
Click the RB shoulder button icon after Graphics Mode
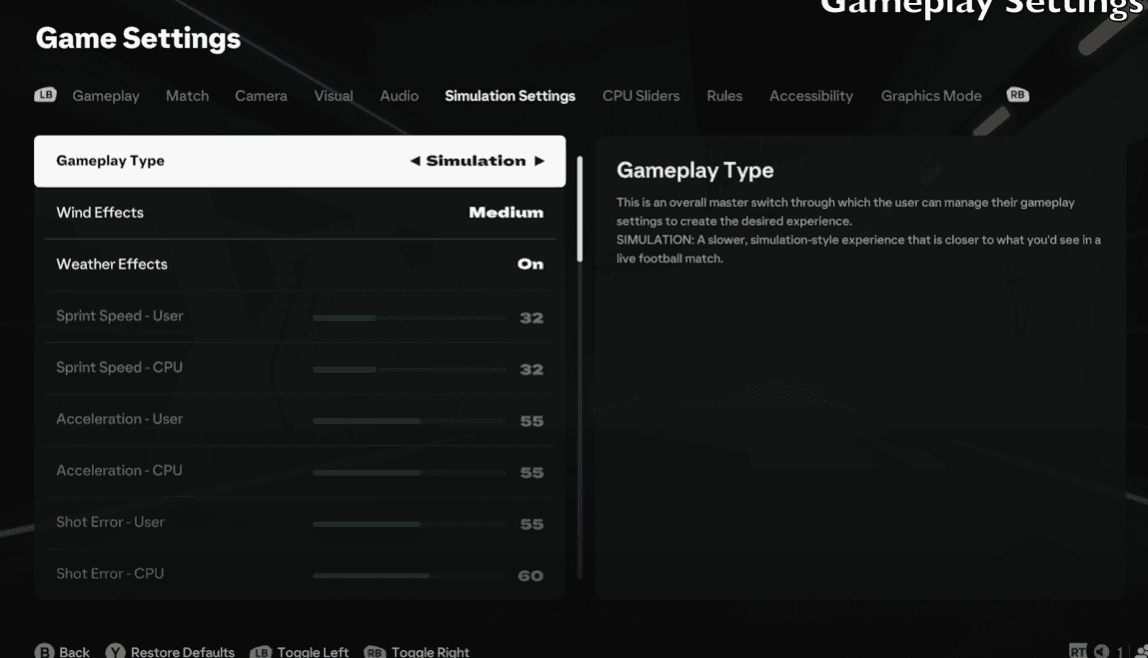pyautogui.click(x=1018, y=95)
